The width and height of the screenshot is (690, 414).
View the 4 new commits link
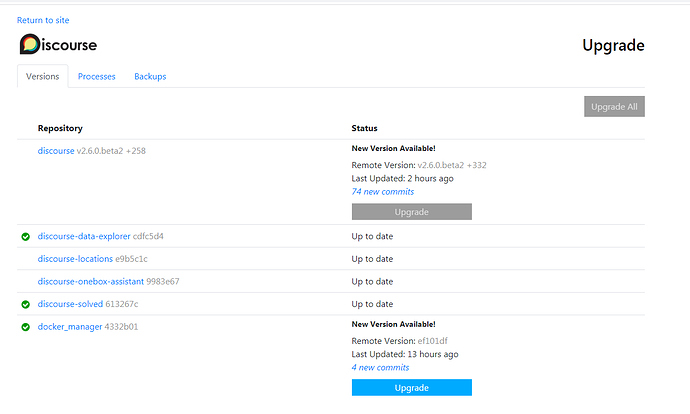tap(380, 367)
